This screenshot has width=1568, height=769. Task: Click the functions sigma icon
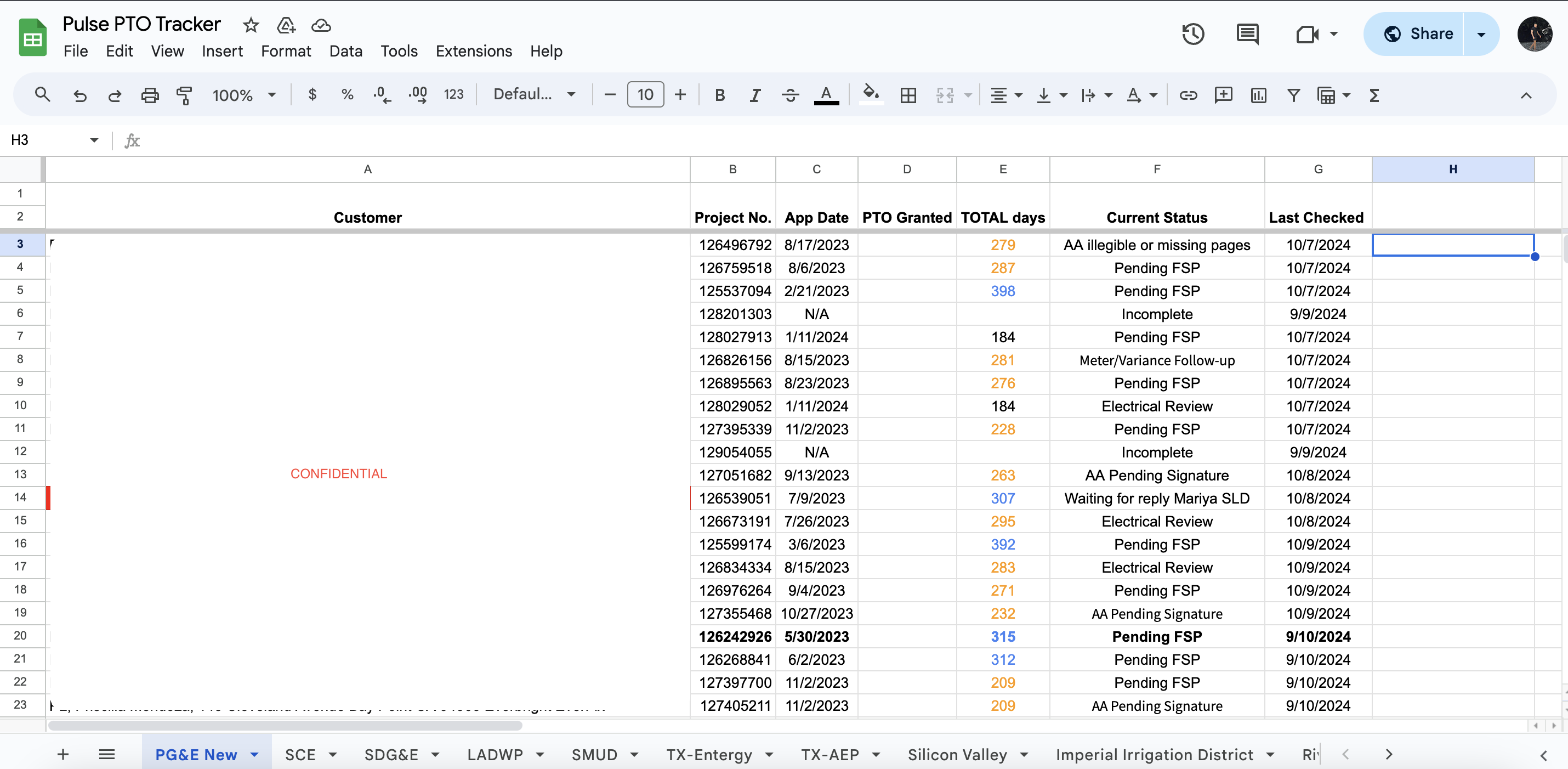coord(1374,94)
